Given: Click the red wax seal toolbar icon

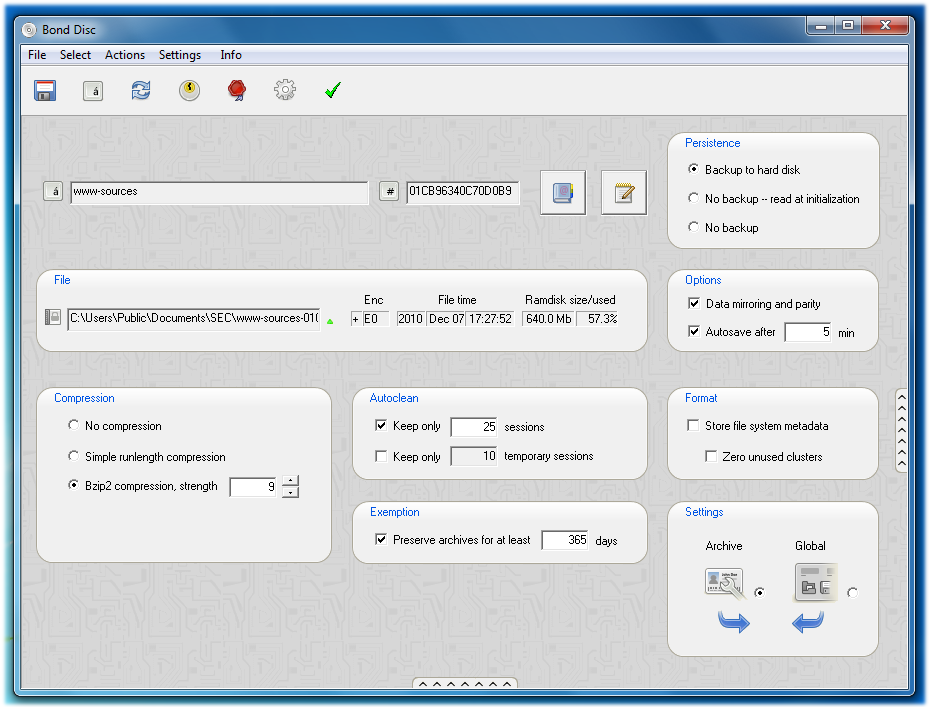Looking at the screenshot, I should (237, 90).
